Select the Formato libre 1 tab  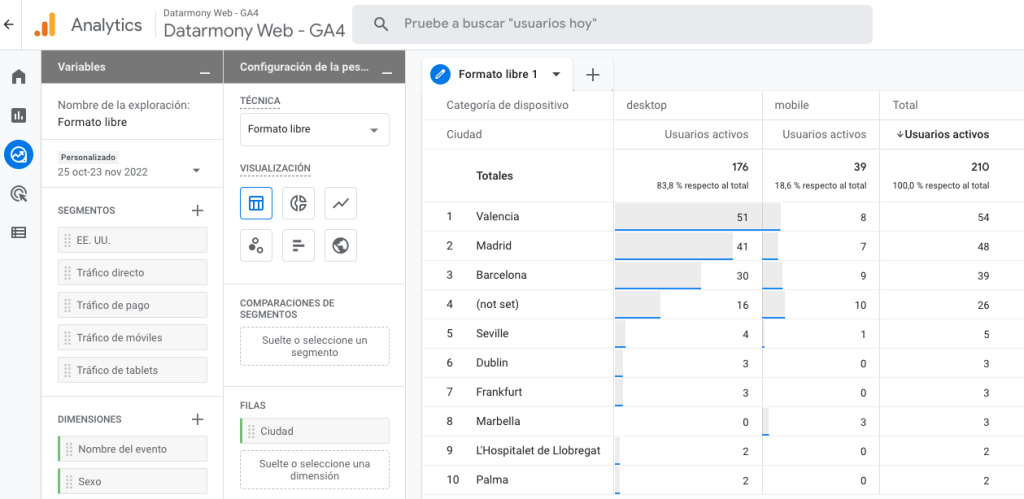click(497, 74)
